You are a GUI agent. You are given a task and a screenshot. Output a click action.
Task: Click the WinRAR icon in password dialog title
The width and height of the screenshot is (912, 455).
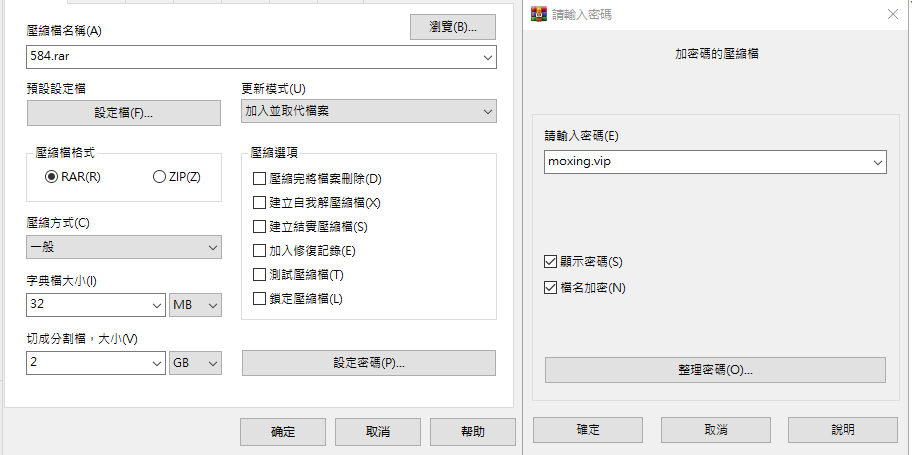[539, 14]
